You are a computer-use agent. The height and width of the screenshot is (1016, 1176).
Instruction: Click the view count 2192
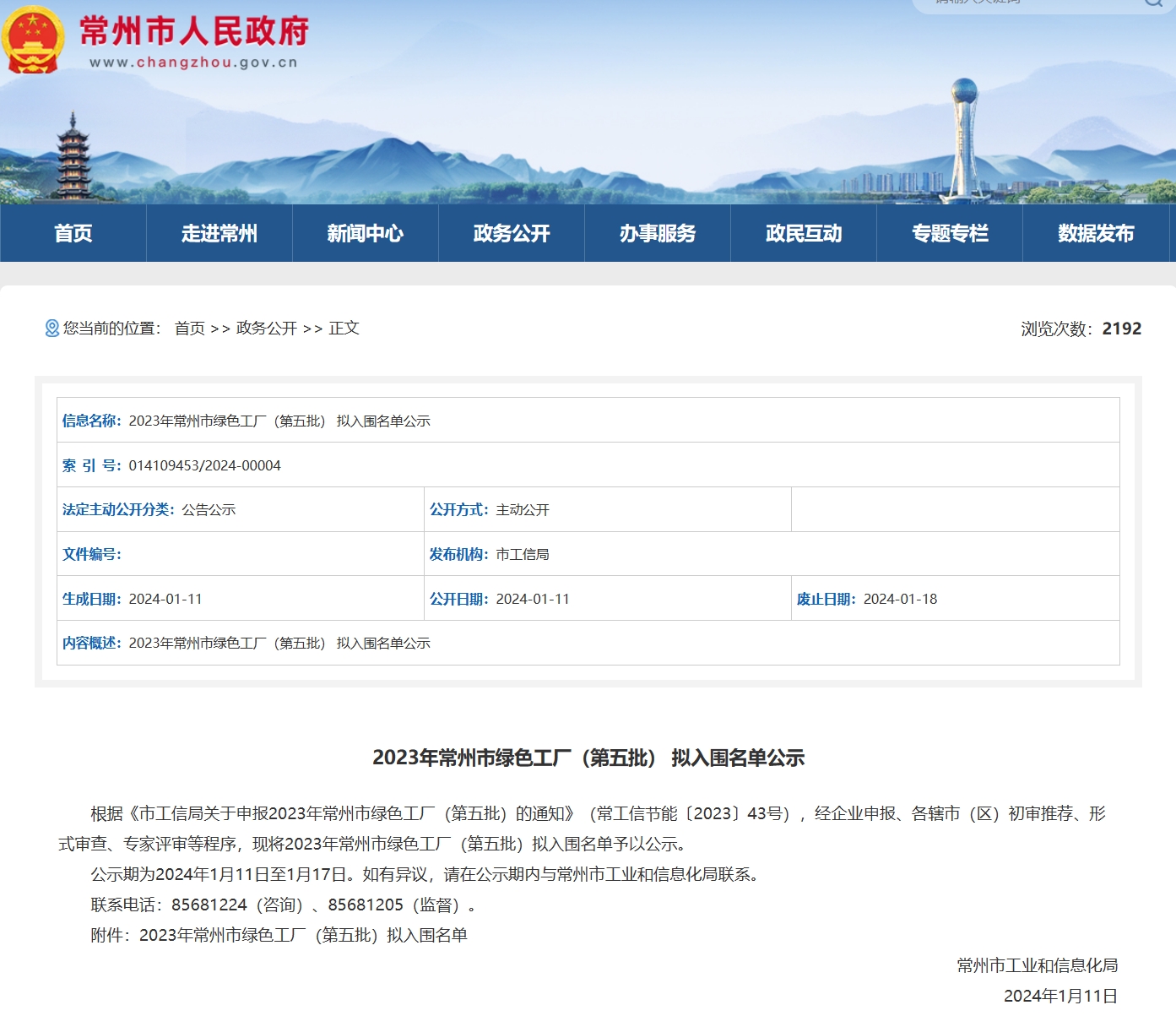point(1121,329)
